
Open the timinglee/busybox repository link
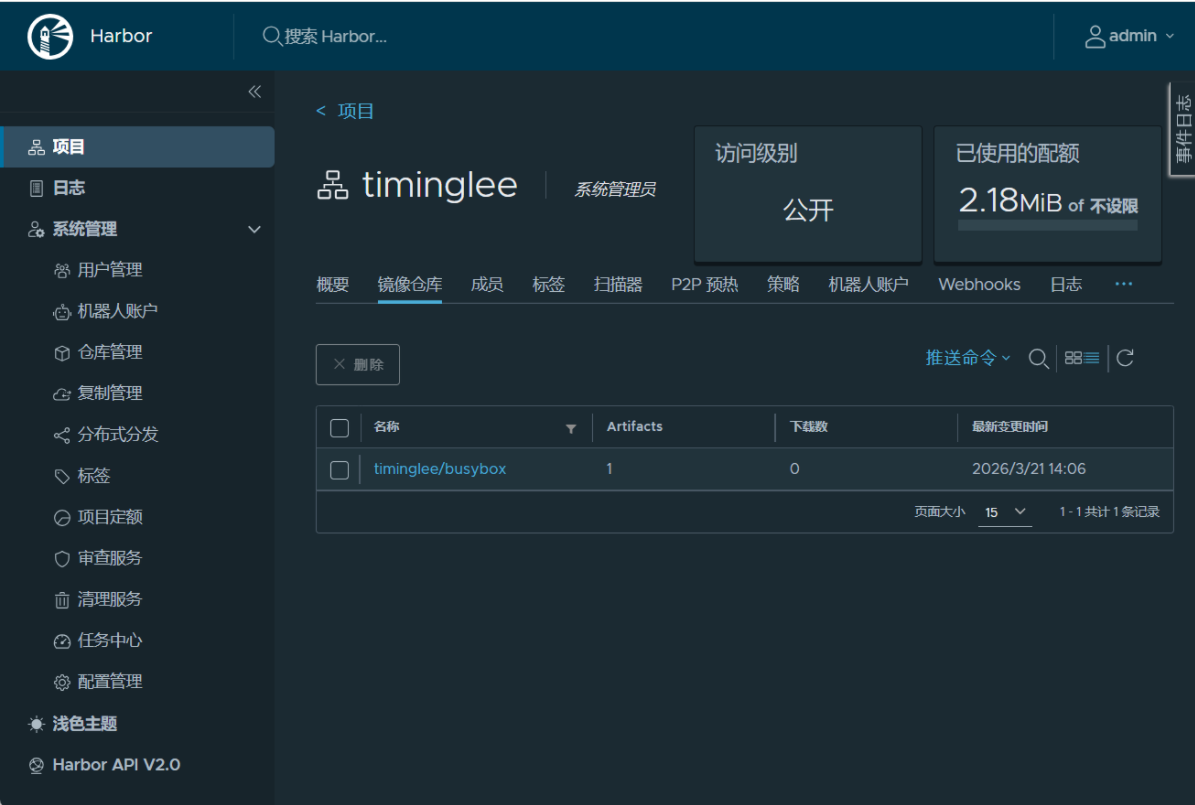[x=440, y=469]
